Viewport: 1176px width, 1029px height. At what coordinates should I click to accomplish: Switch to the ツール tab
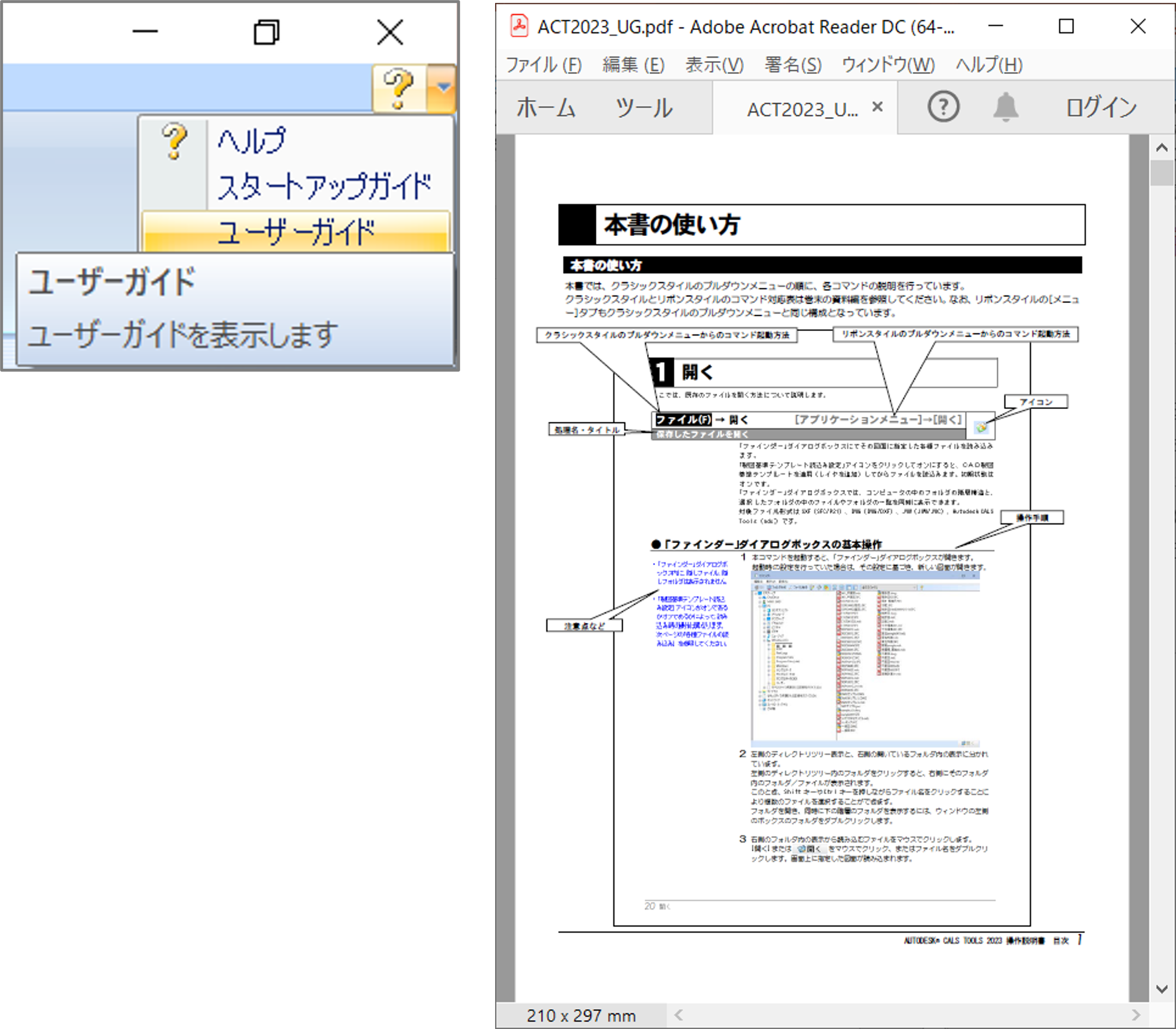(x=644, y=108)
